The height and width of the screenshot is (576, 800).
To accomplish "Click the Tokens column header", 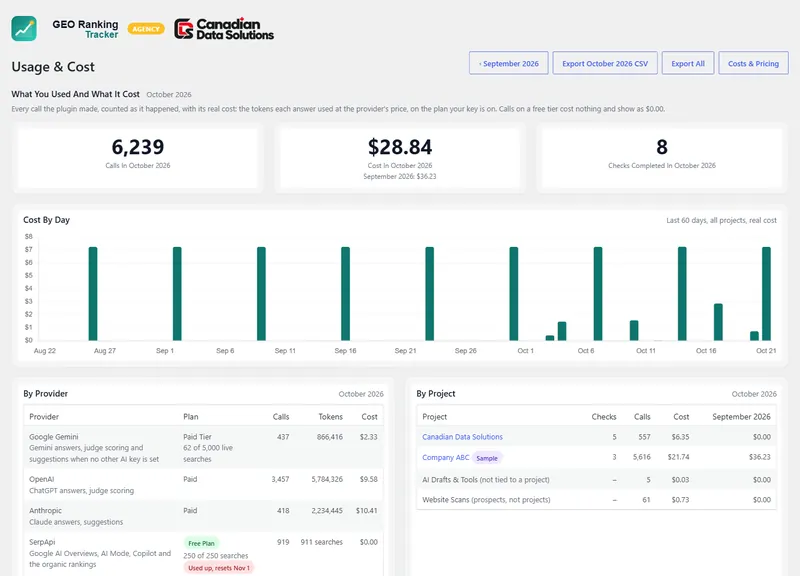I will pyautogui.click(x=331, y=417).
